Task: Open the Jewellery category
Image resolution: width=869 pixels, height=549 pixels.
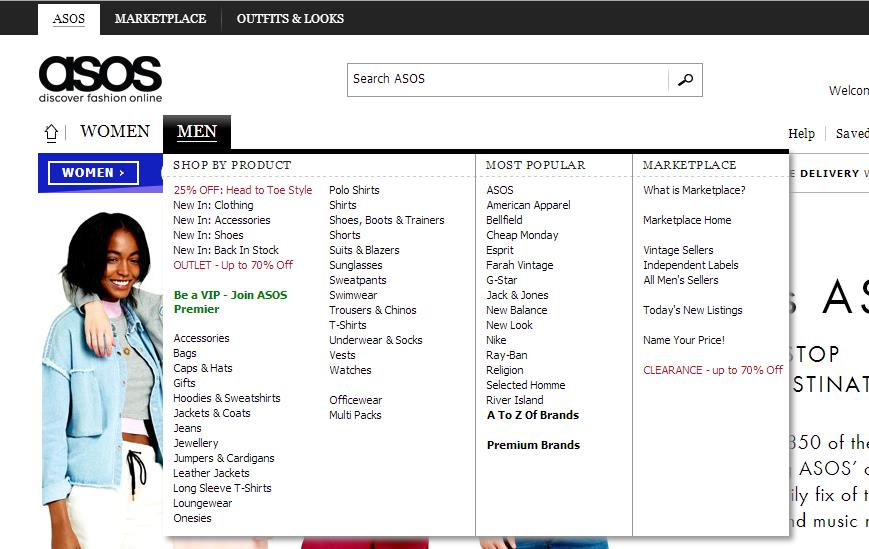Action: click(196, 443)
